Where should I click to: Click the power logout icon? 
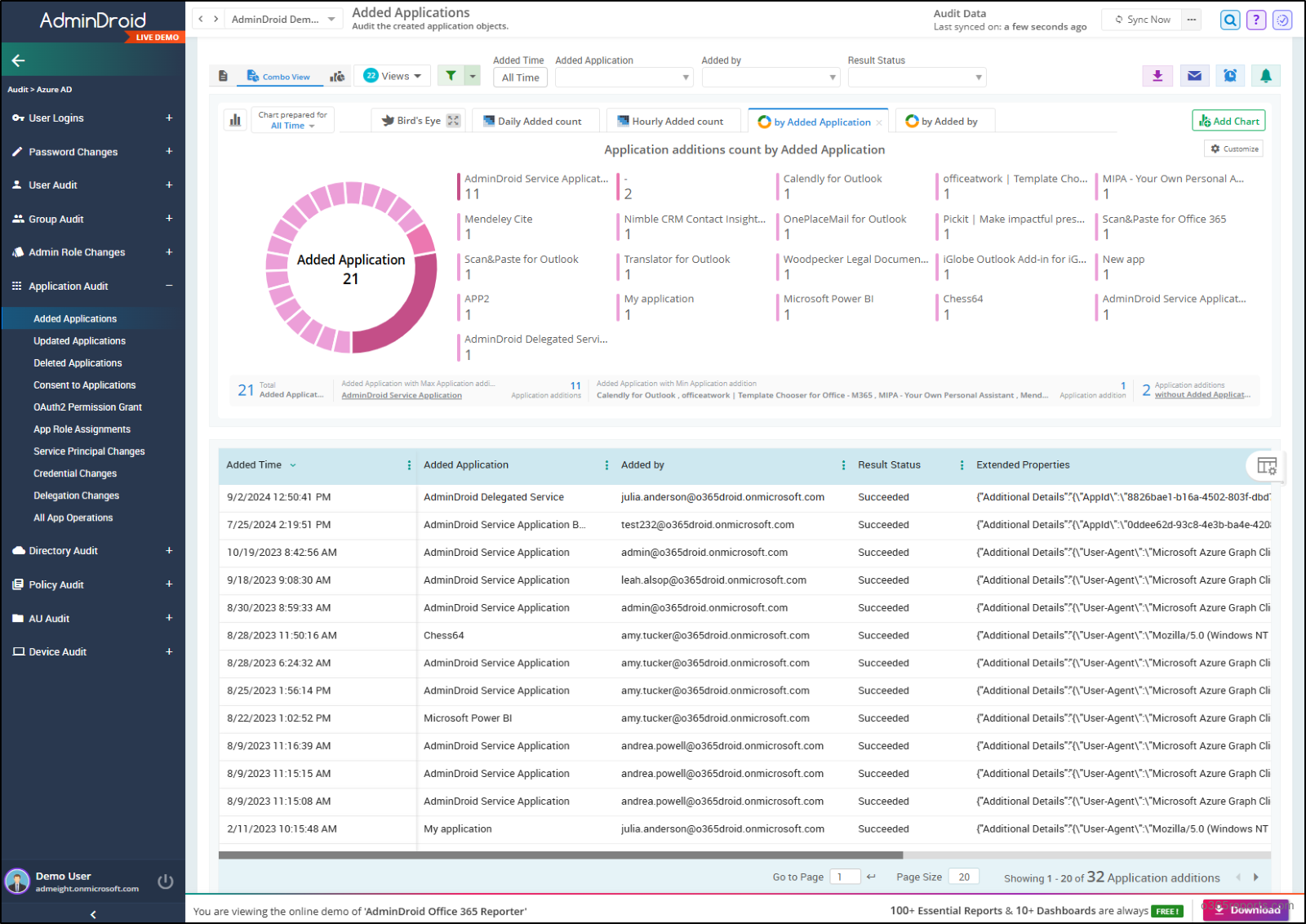coord(166,882)
